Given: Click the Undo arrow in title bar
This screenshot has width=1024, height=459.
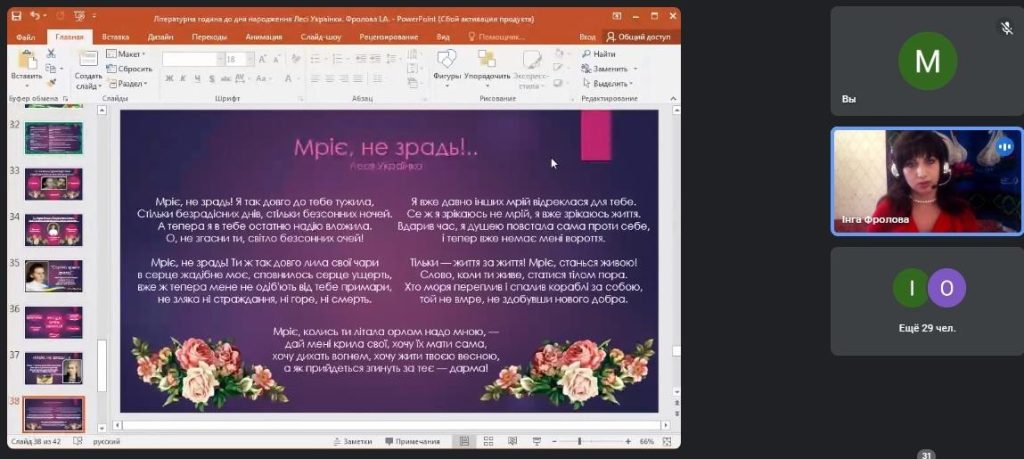Looking at the screenshot, I should coord(35,16).
